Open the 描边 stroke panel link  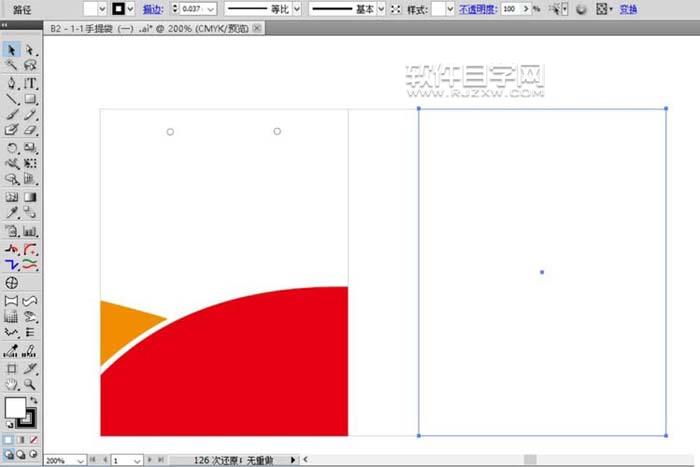pyautogui.click(x=153, y=9)
